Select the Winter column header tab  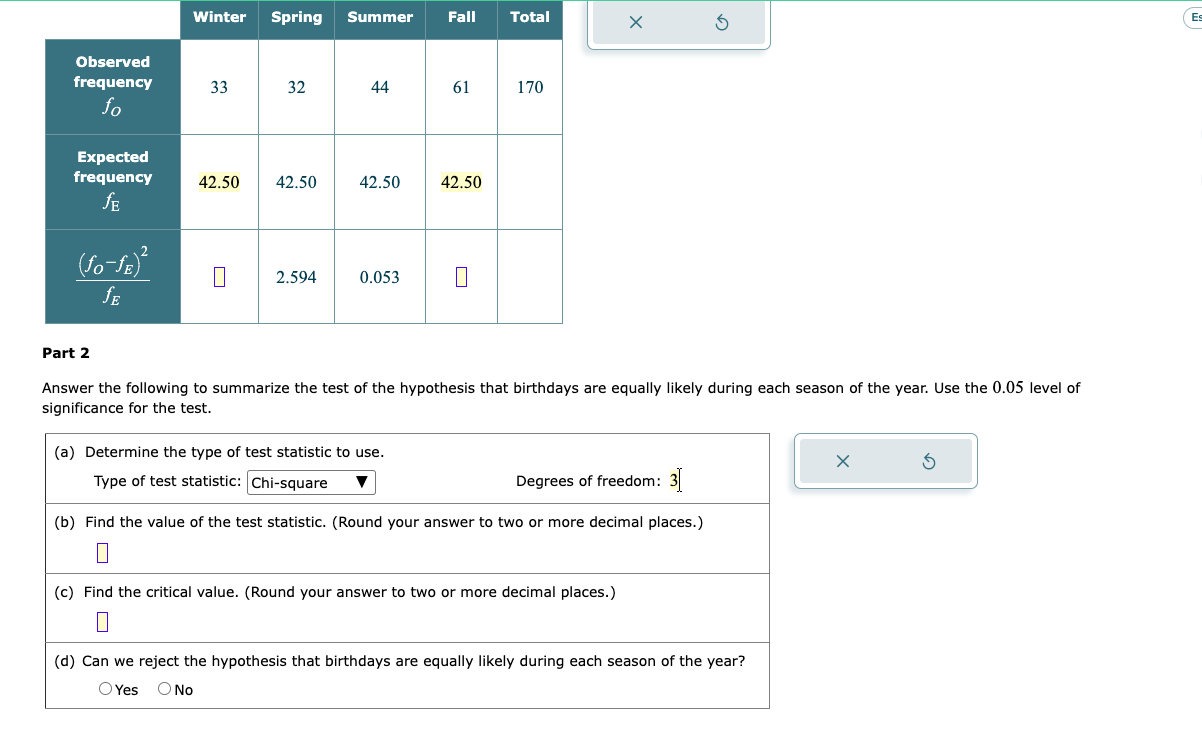(x=219, y=17)
